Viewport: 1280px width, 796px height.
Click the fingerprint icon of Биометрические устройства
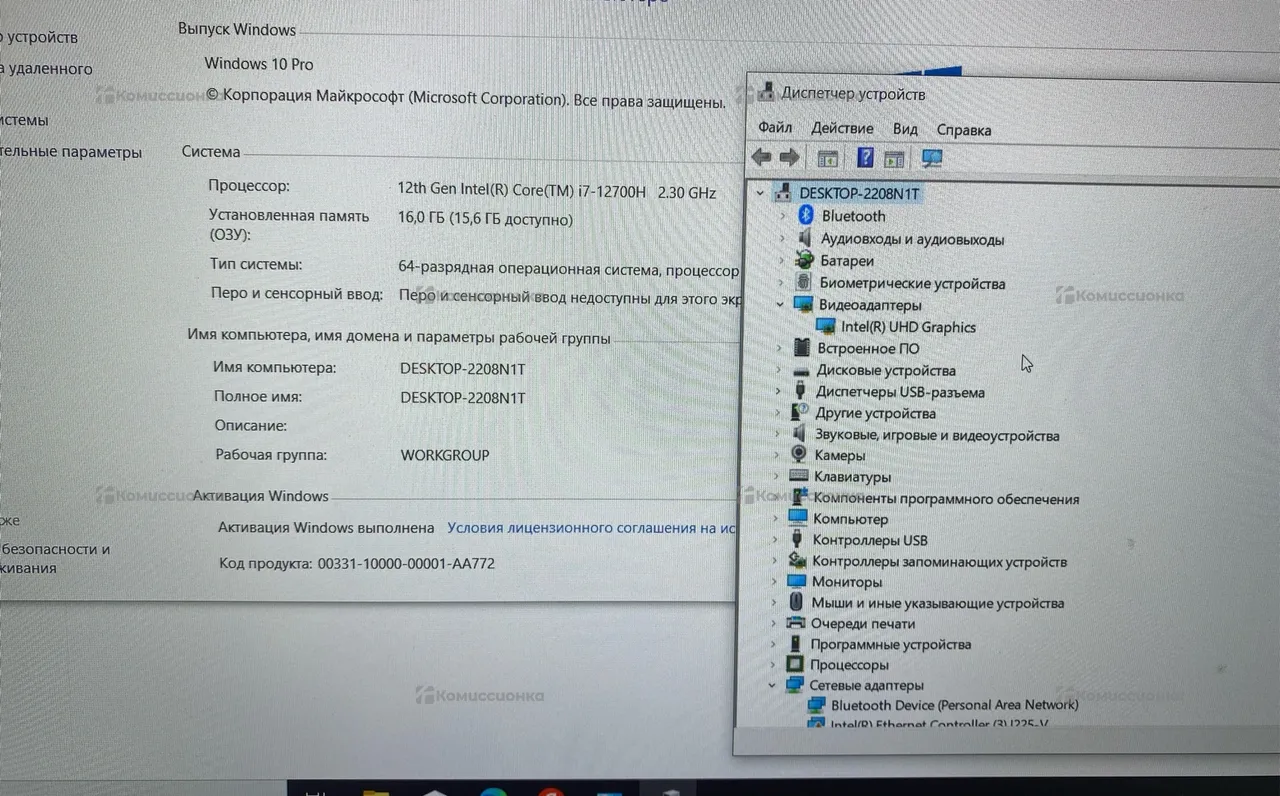pyautogui.click(x=803, y=282)
